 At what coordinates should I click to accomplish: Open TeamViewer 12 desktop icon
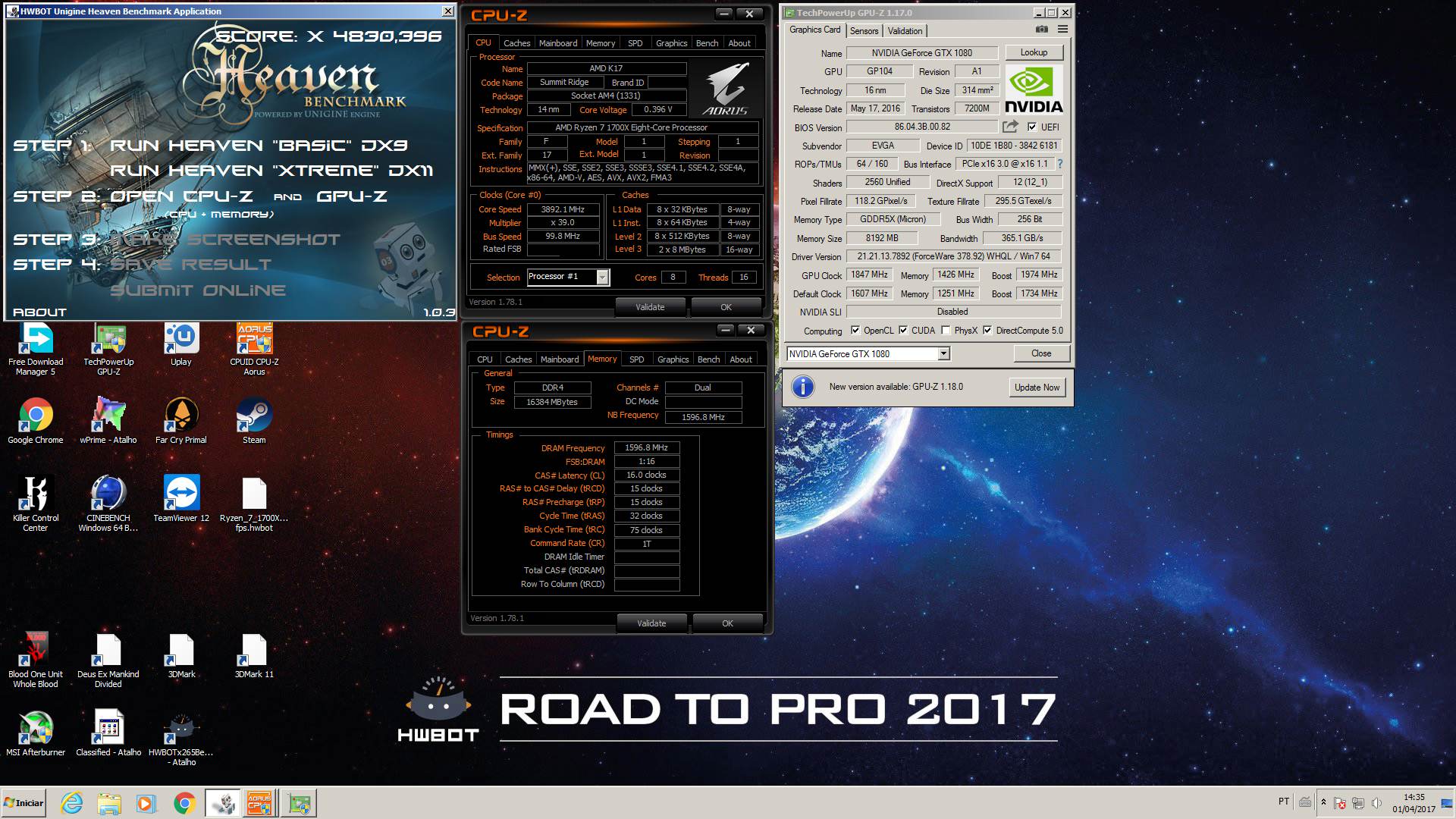coord(181,500)
